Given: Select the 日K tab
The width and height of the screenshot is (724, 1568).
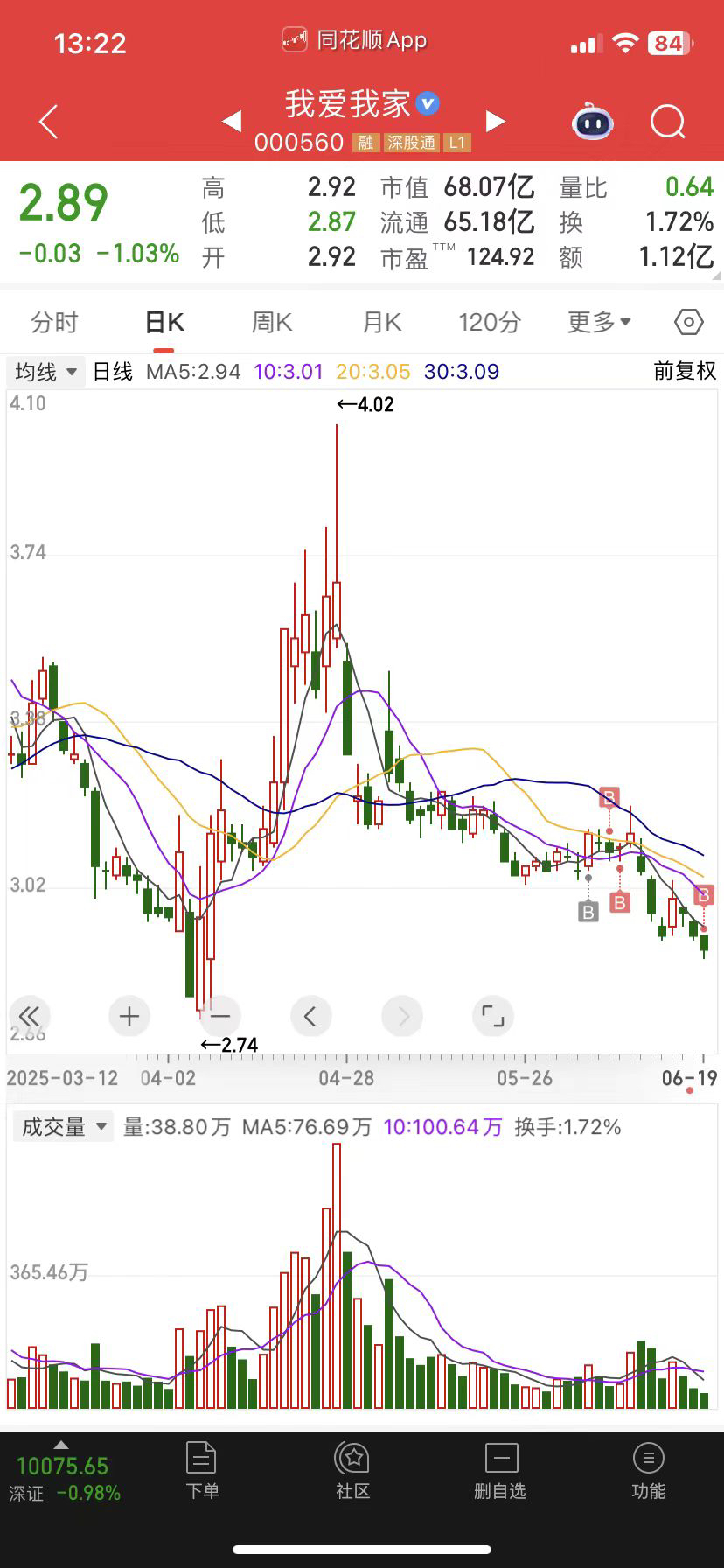Looking at the screenshot, I should 164,323.
